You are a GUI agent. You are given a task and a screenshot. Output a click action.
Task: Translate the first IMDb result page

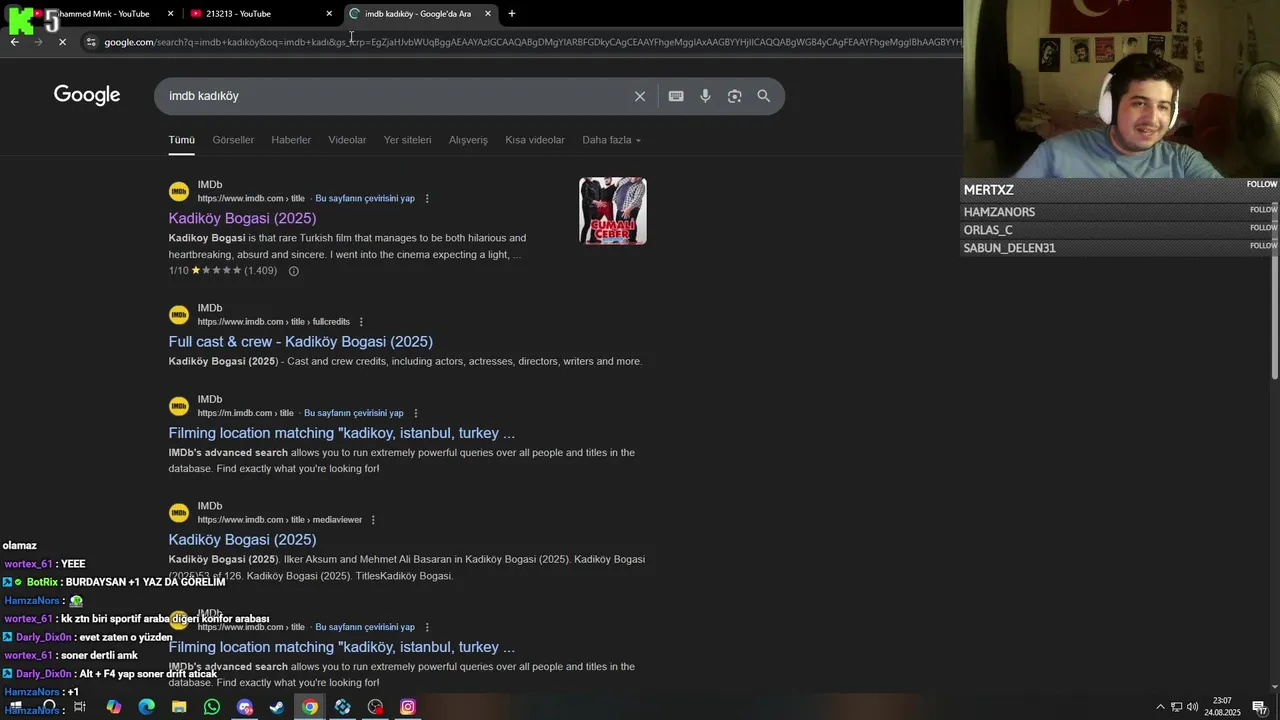pyautogui.click(x=365, y=198)
